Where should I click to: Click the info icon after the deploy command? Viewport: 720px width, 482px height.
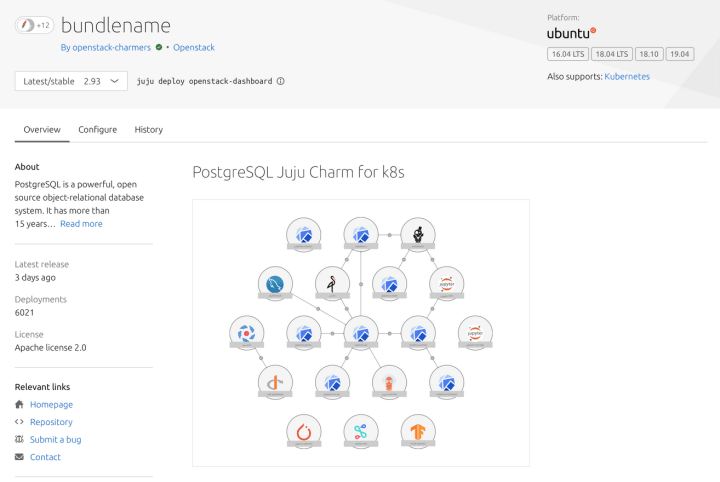[281, 81]
